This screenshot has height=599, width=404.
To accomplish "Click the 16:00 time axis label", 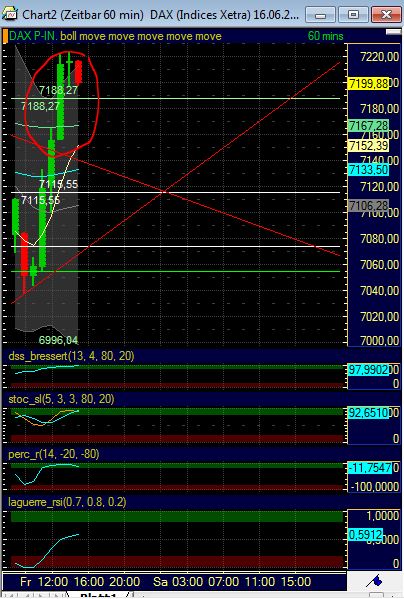I will pyautogui.click(x=89, y=582).
